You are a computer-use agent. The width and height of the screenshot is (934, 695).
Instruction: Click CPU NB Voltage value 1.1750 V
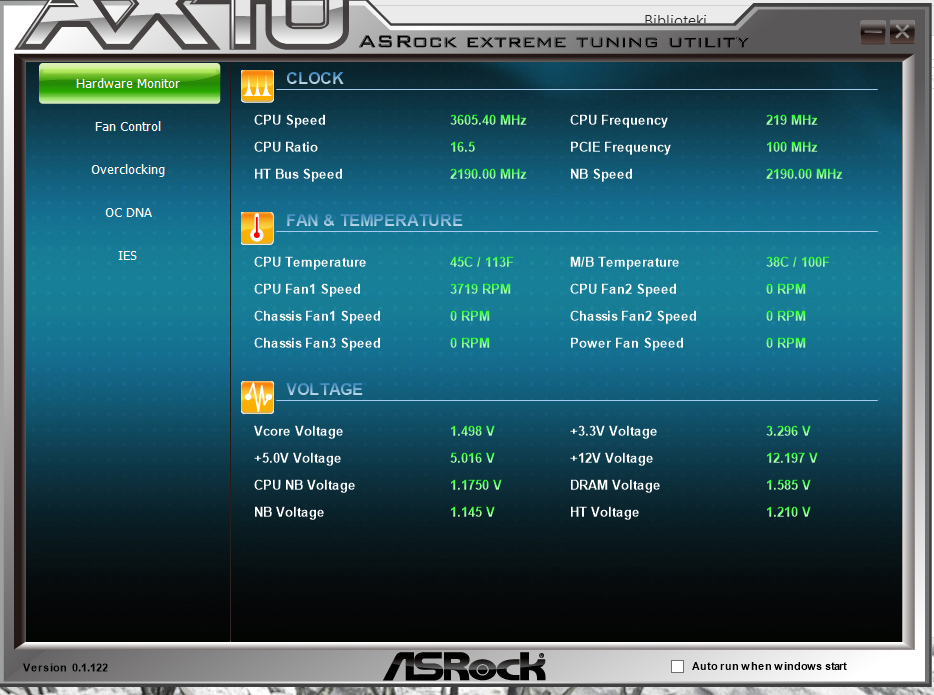point(475,485)
